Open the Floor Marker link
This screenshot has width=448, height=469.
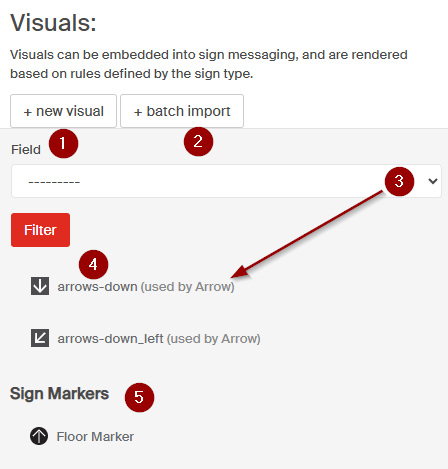click(95, 437)
